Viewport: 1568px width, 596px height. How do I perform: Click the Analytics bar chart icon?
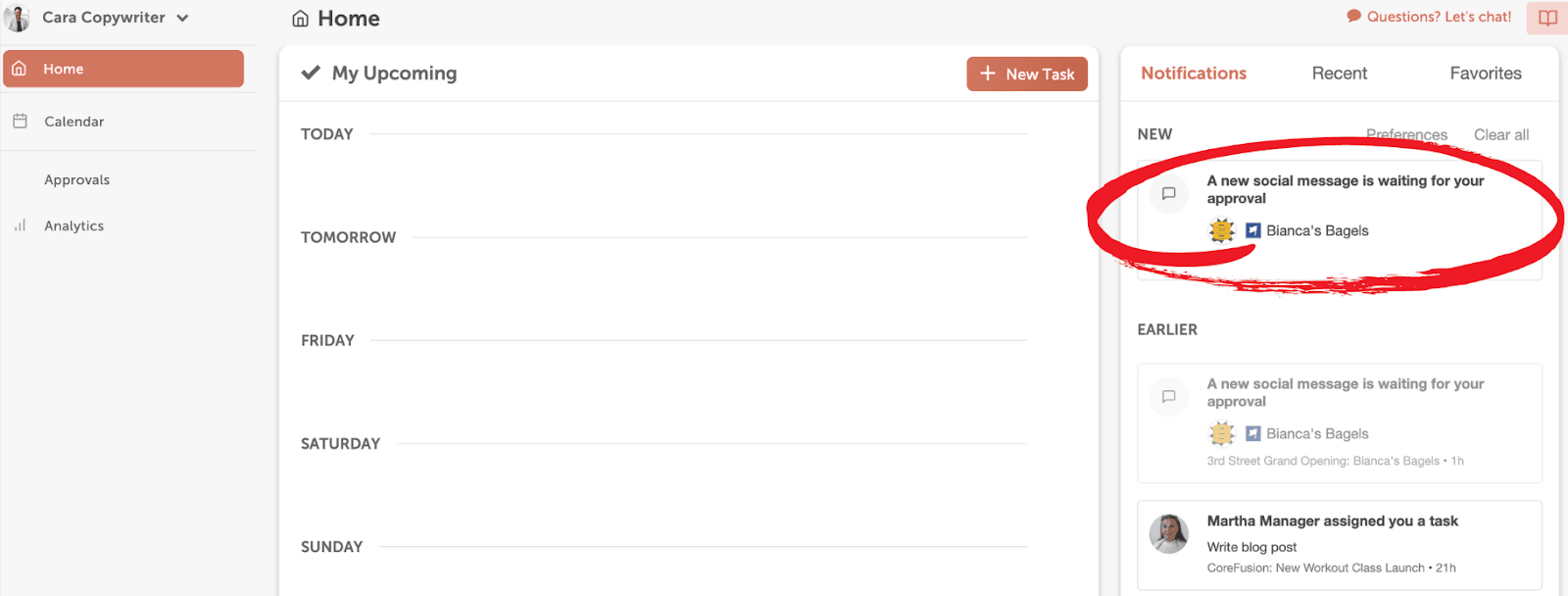(20, 225)
